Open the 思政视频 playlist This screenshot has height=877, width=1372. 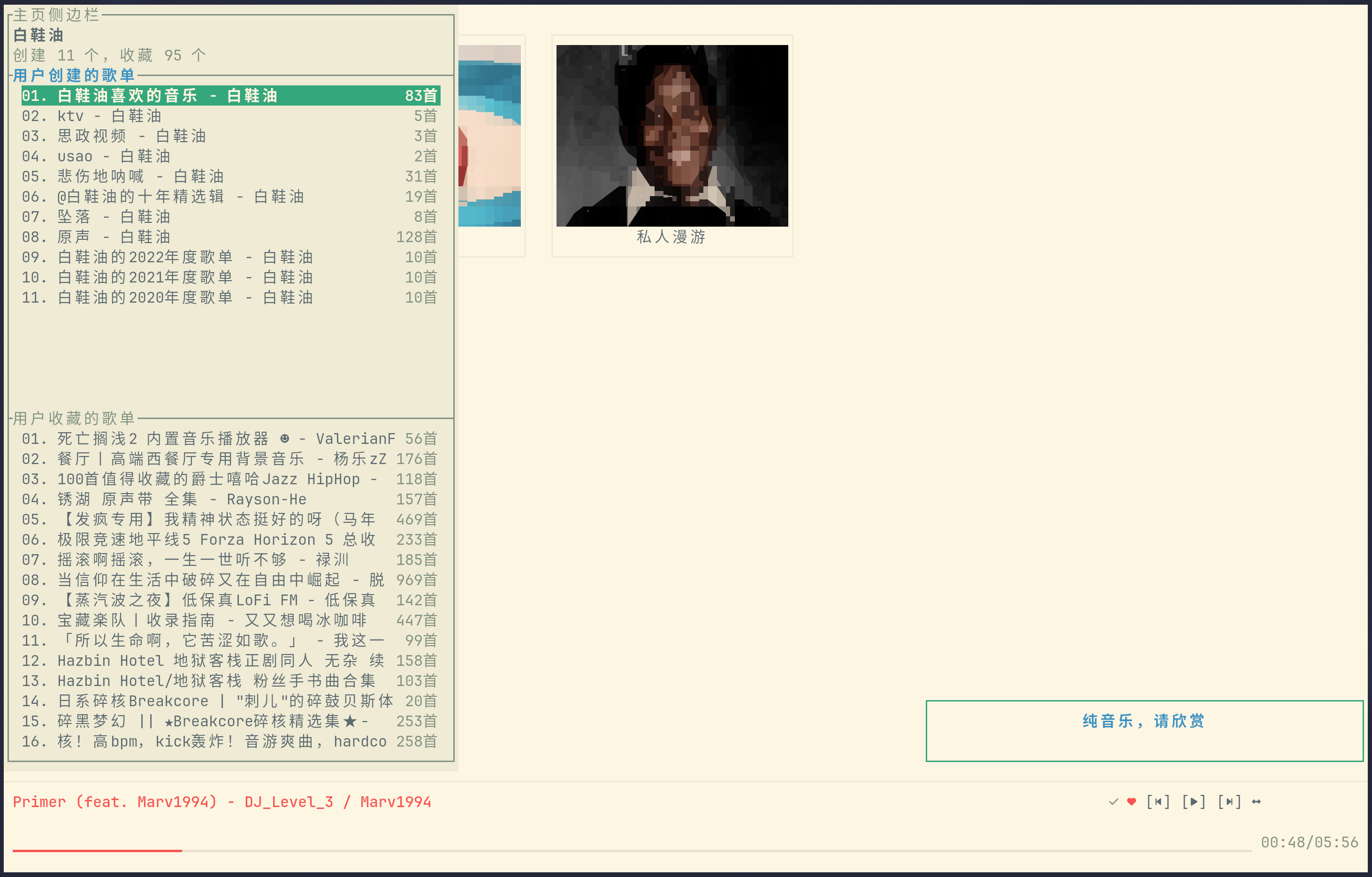[x=231, y=136]
